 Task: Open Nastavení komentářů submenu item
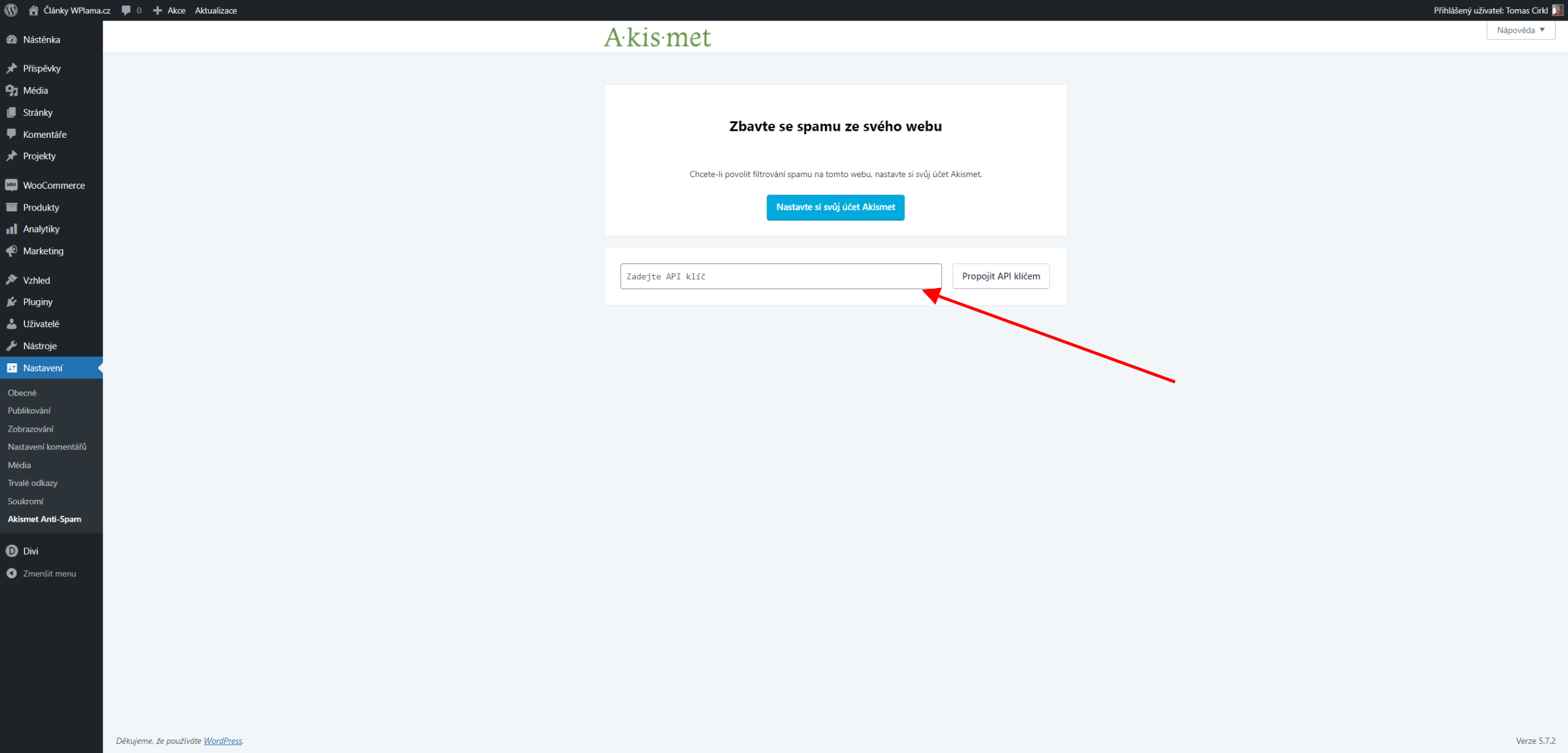(47, 446)
